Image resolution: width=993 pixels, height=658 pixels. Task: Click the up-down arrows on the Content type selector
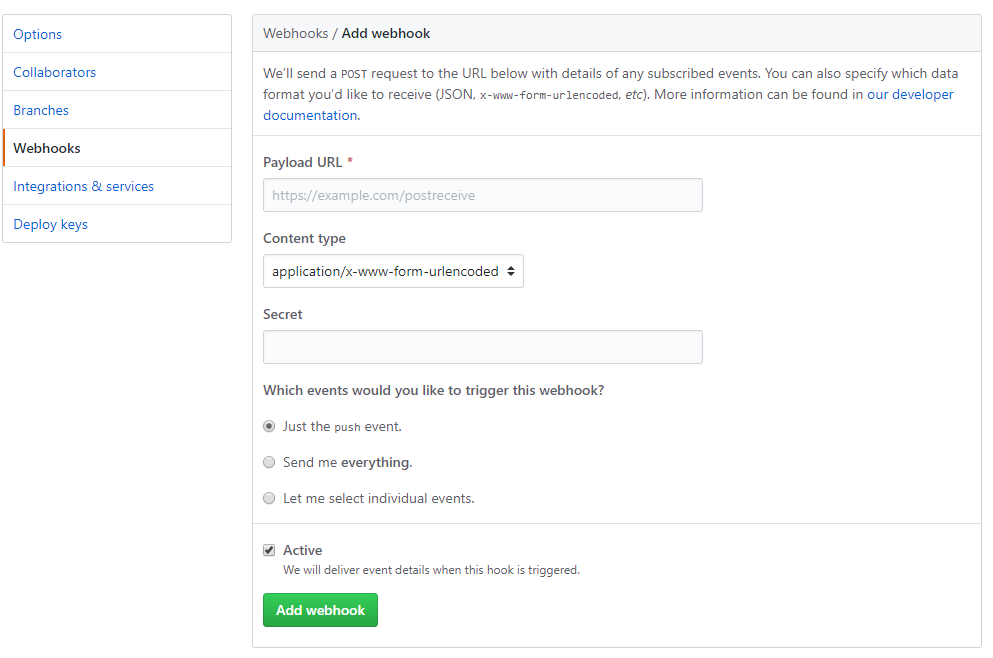click(x=510, y=271)
